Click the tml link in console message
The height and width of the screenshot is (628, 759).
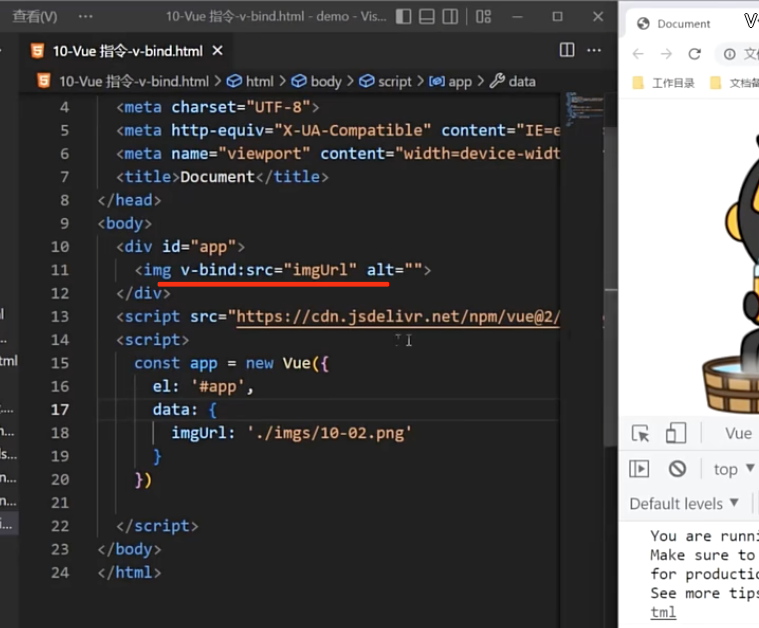tap(663, 612)
